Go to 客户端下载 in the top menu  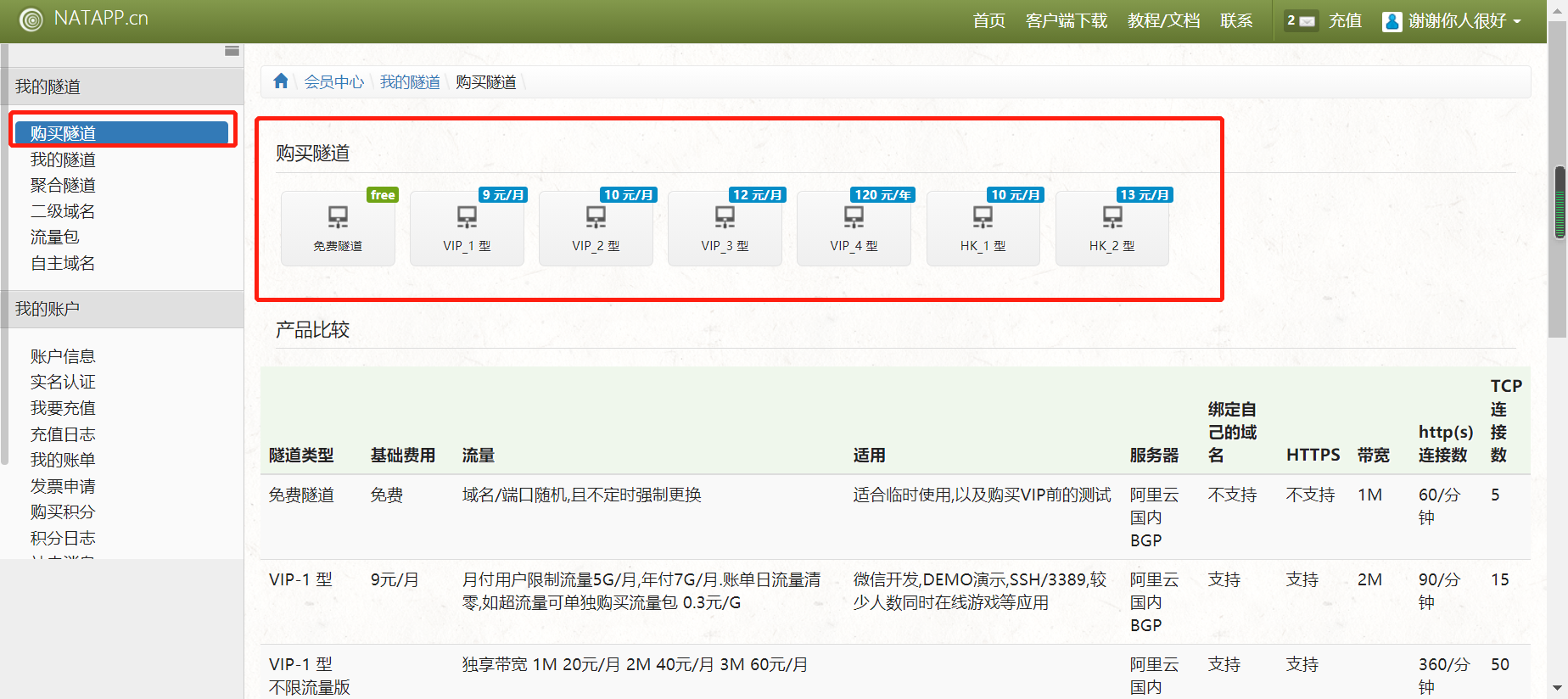point(1066,20)
